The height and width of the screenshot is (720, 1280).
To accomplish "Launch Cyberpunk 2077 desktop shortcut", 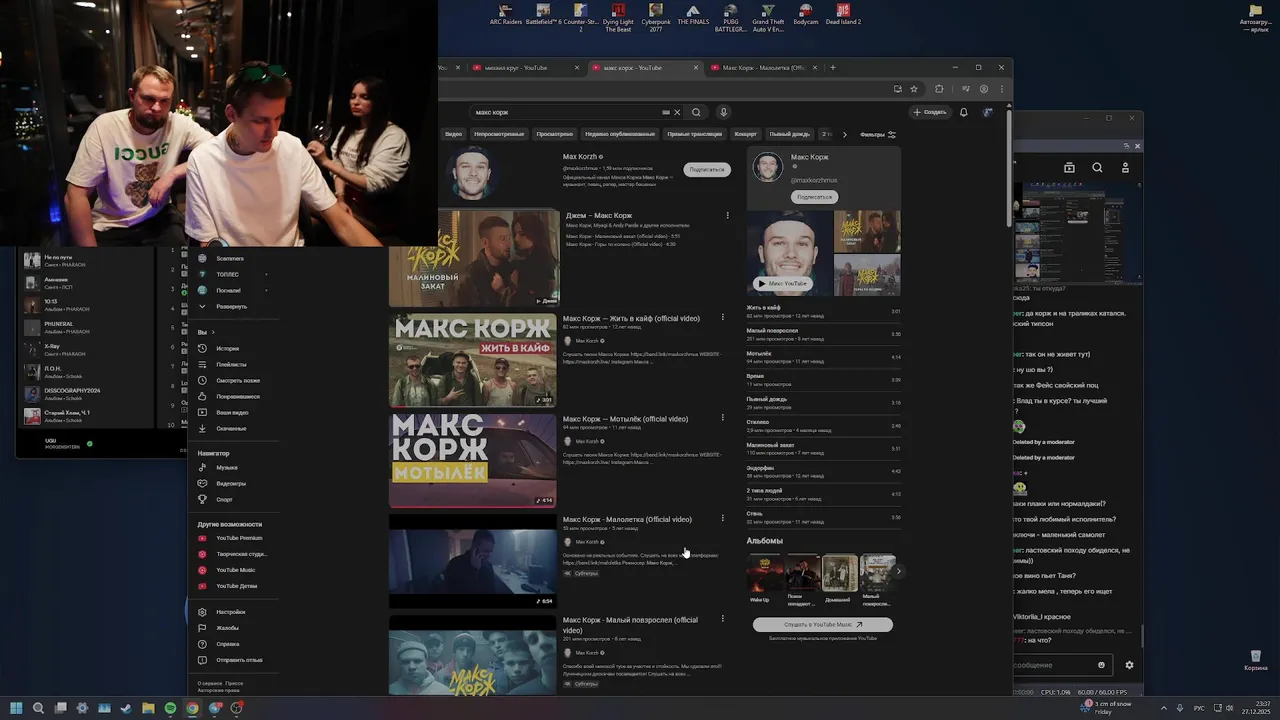I will pyautogui.click(x=656, y=18).
